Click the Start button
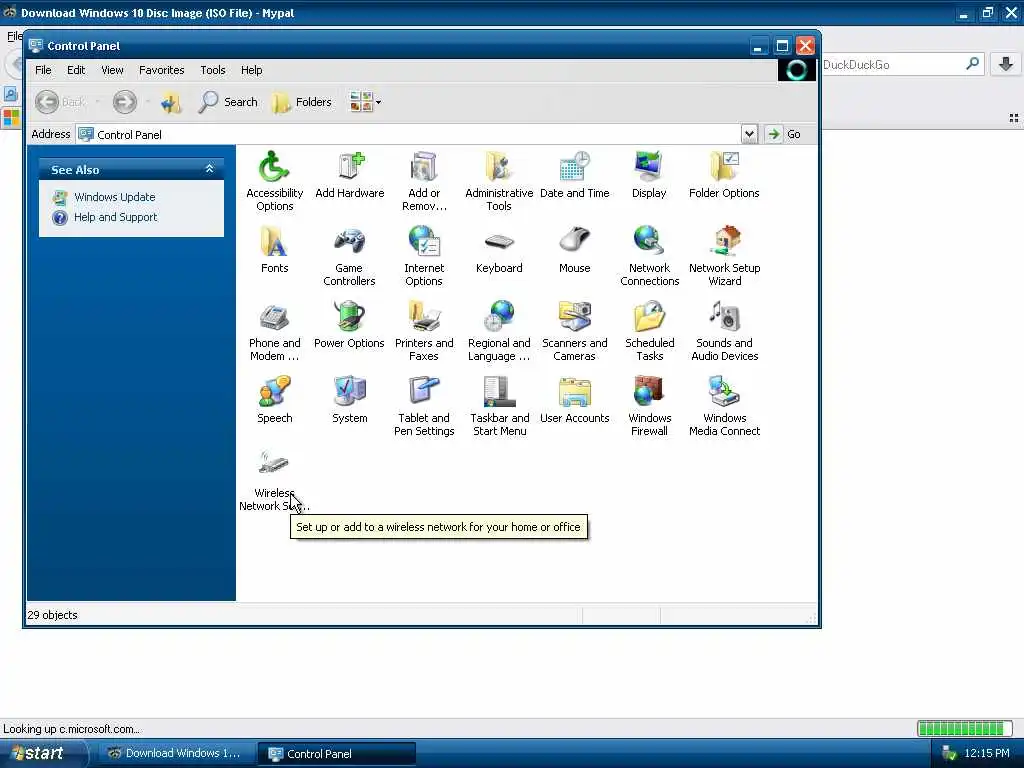The width and height of the screenshot is (1024, 768). tap(42, 753)
